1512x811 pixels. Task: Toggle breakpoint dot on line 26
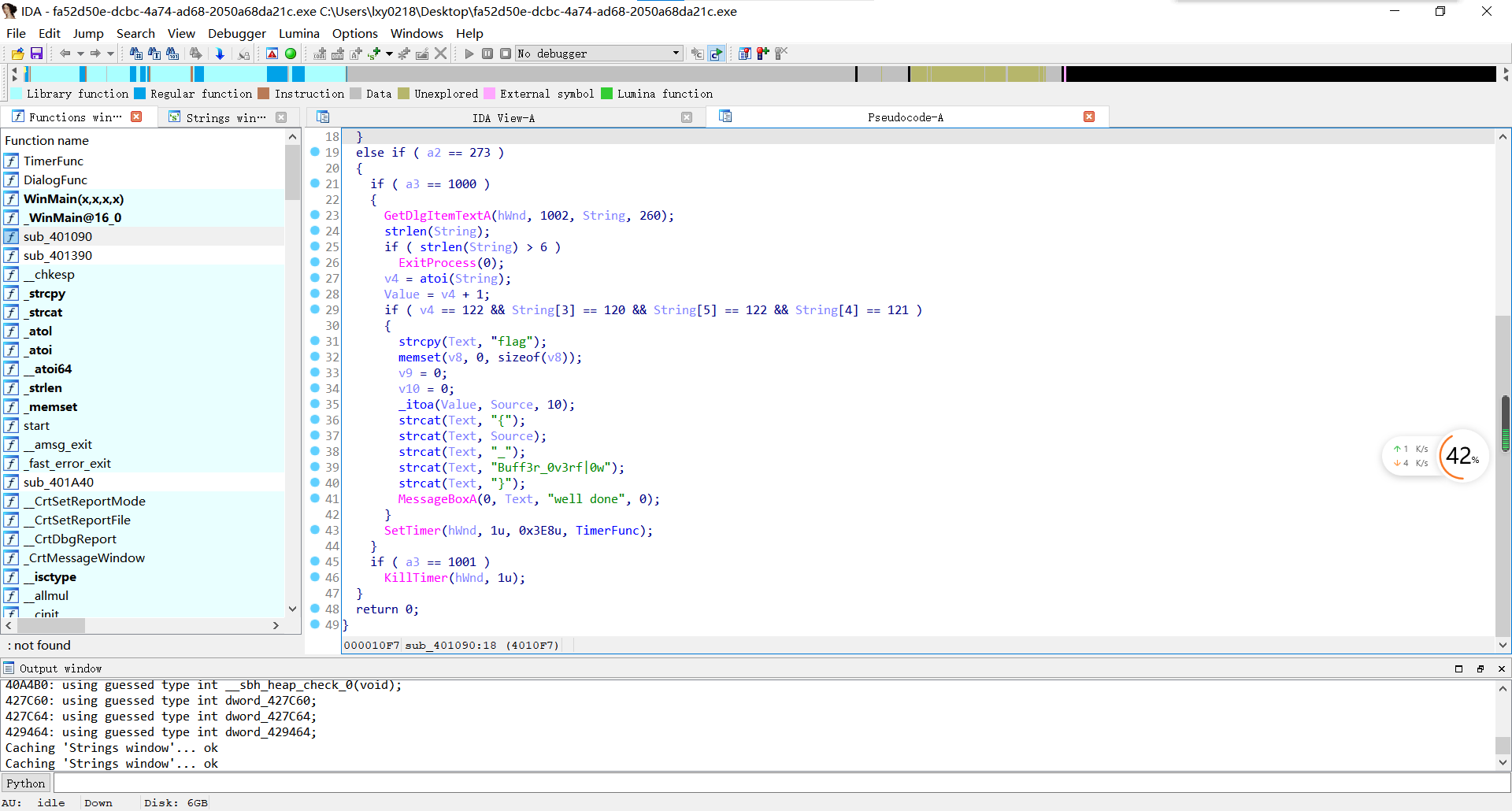[315, 262]
